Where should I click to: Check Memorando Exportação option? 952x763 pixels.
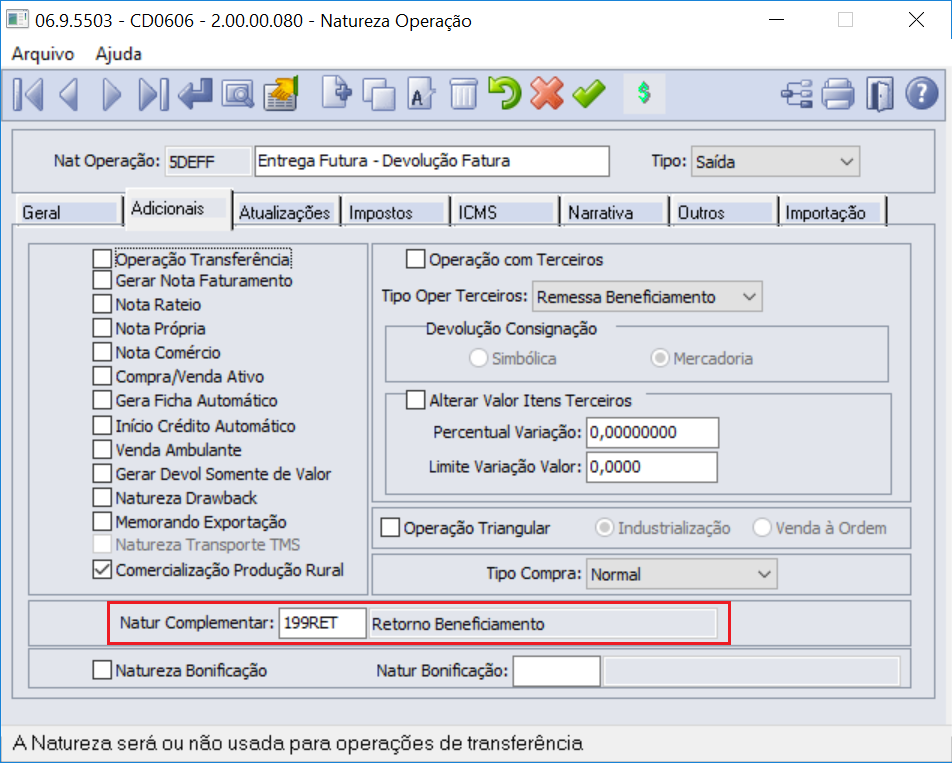[x=102, y=522]
